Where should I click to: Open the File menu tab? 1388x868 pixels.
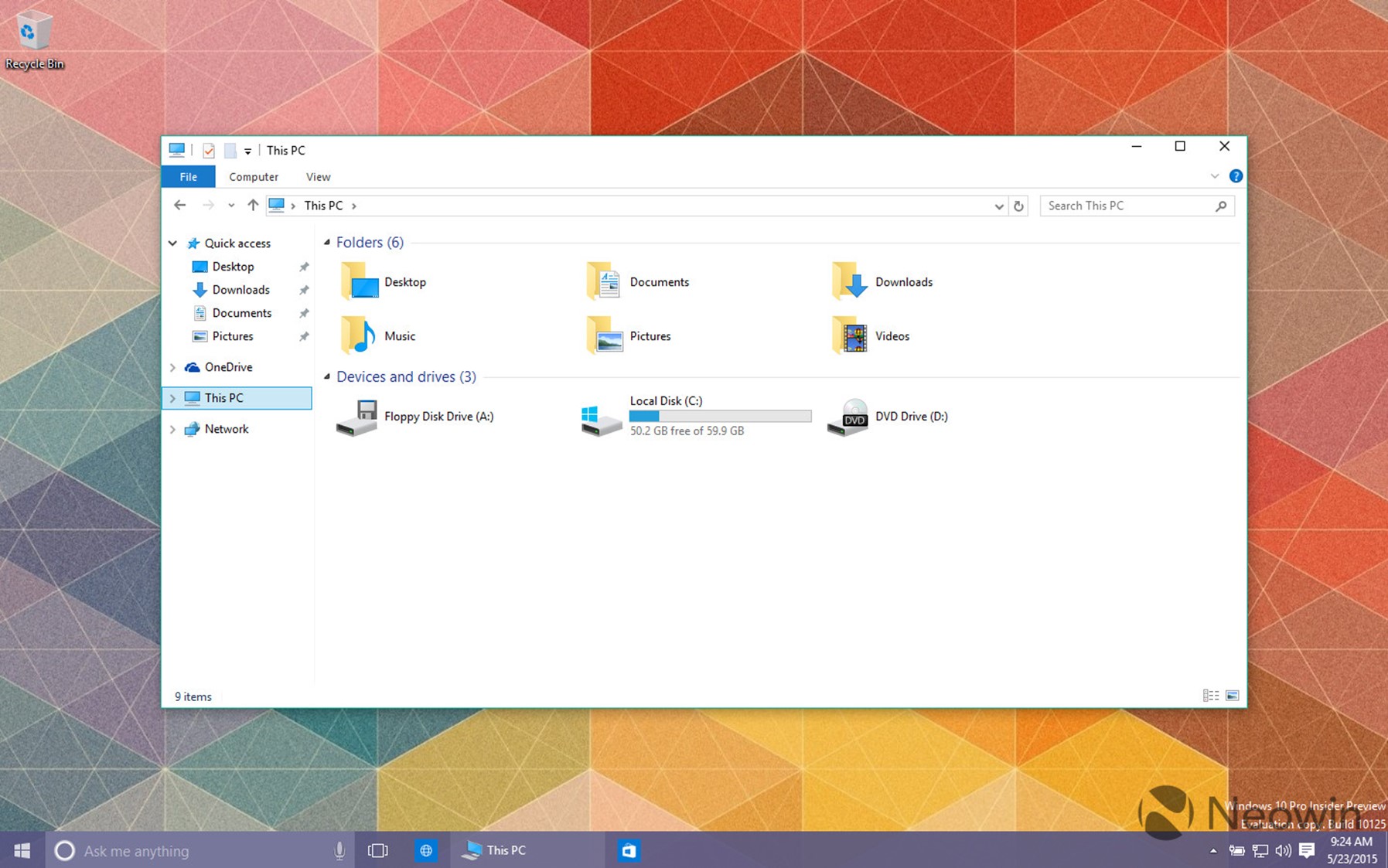click(188, 177)
